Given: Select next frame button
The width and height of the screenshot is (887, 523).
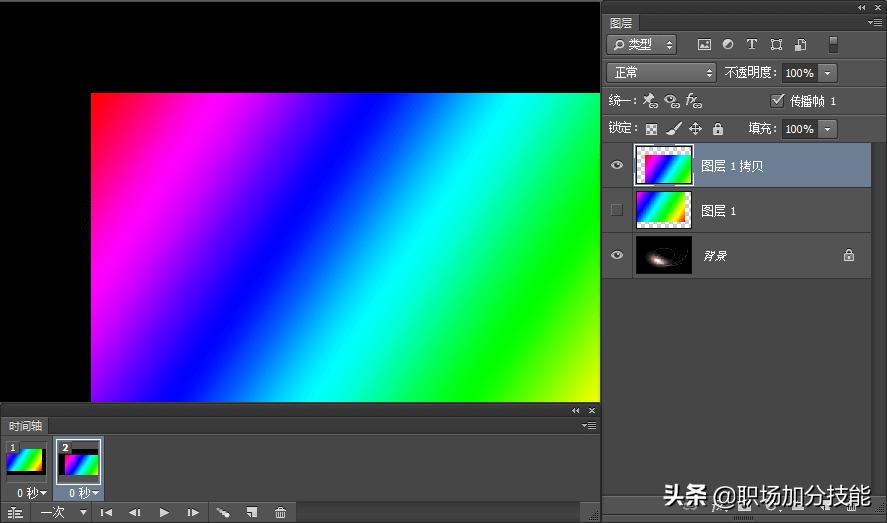Looking at the screenshot, I should [193, 513].
